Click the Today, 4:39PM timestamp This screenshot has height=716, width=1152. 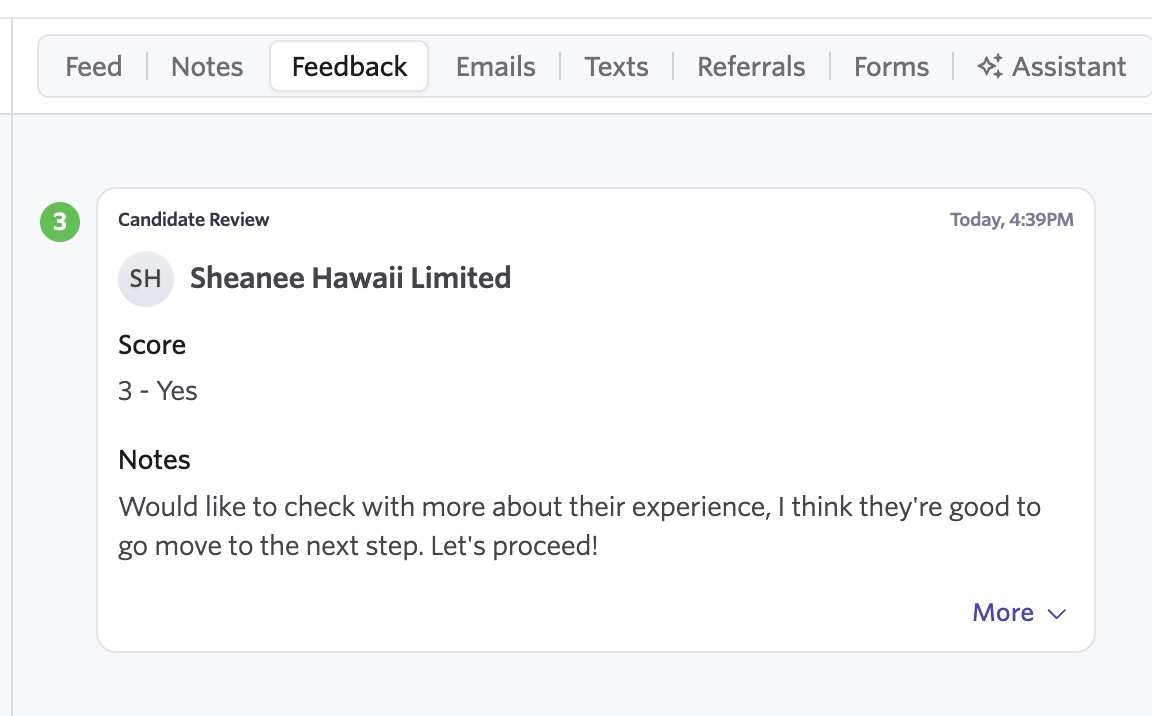[x=1011, y=220]
